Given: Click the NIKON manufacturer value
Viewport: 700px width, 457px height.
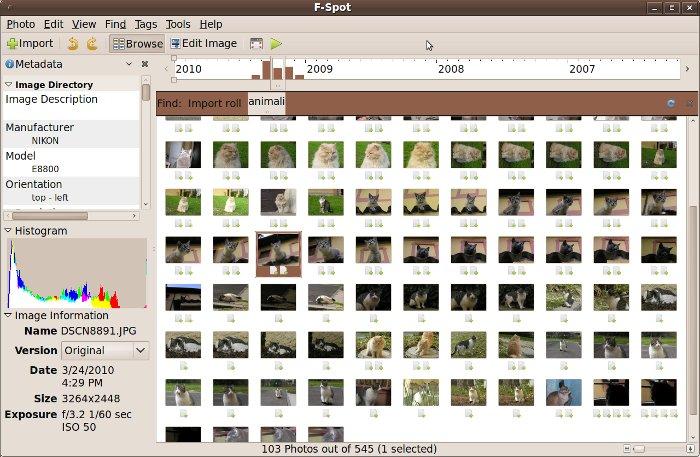Looking at the screenshot, I should pos(45,141).
